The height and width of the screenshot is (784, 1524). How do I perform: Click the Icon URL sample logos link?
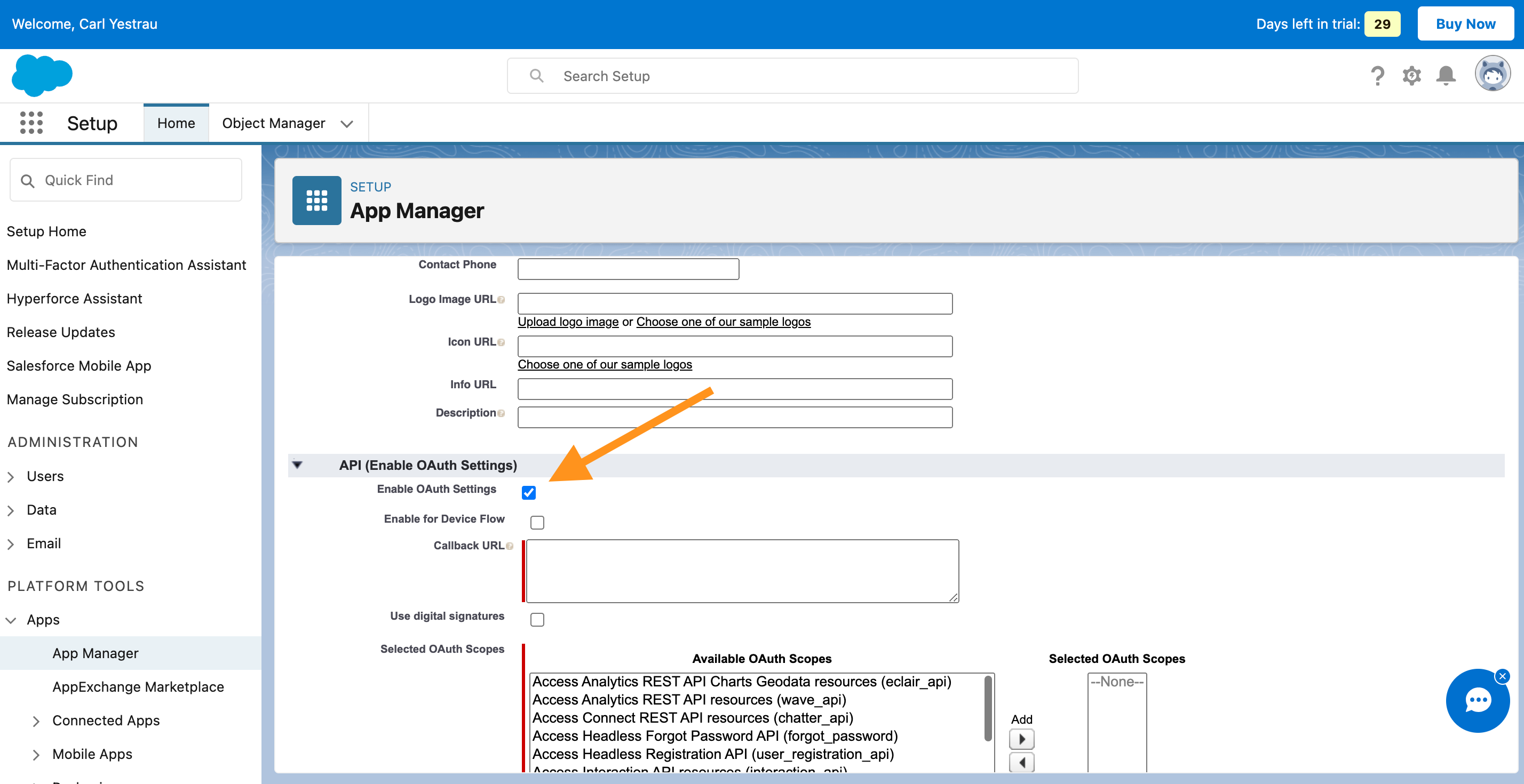tap(605, 364)
